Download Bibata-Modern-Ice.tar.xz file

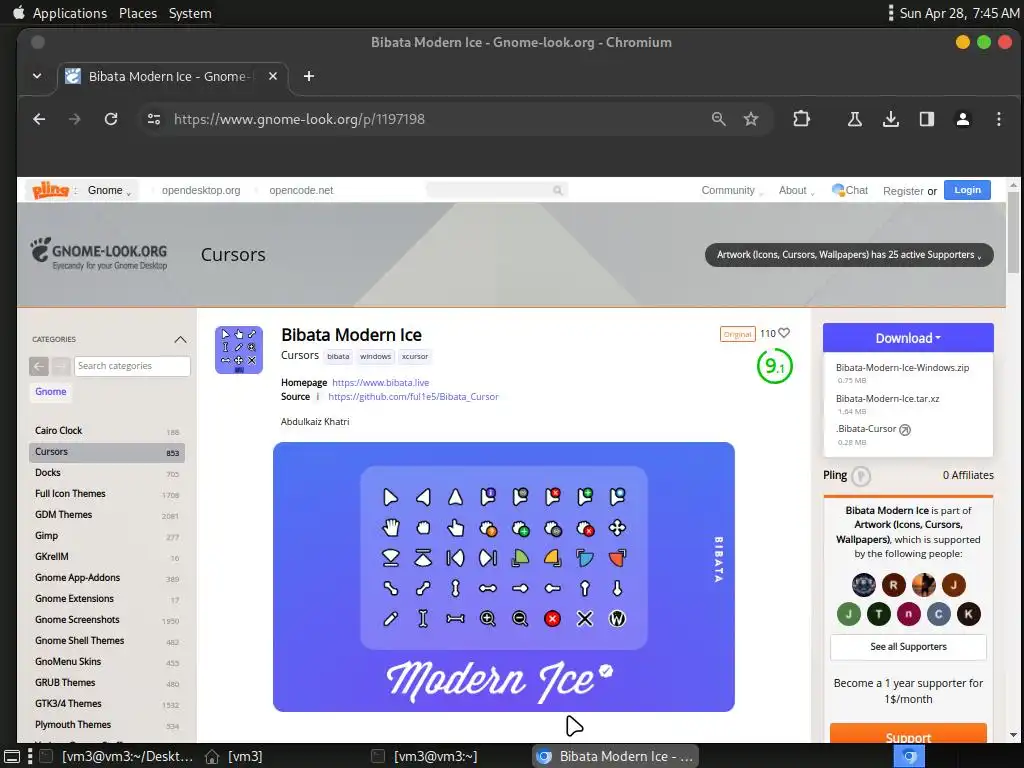pyautogui.click(x=888, y=398)
